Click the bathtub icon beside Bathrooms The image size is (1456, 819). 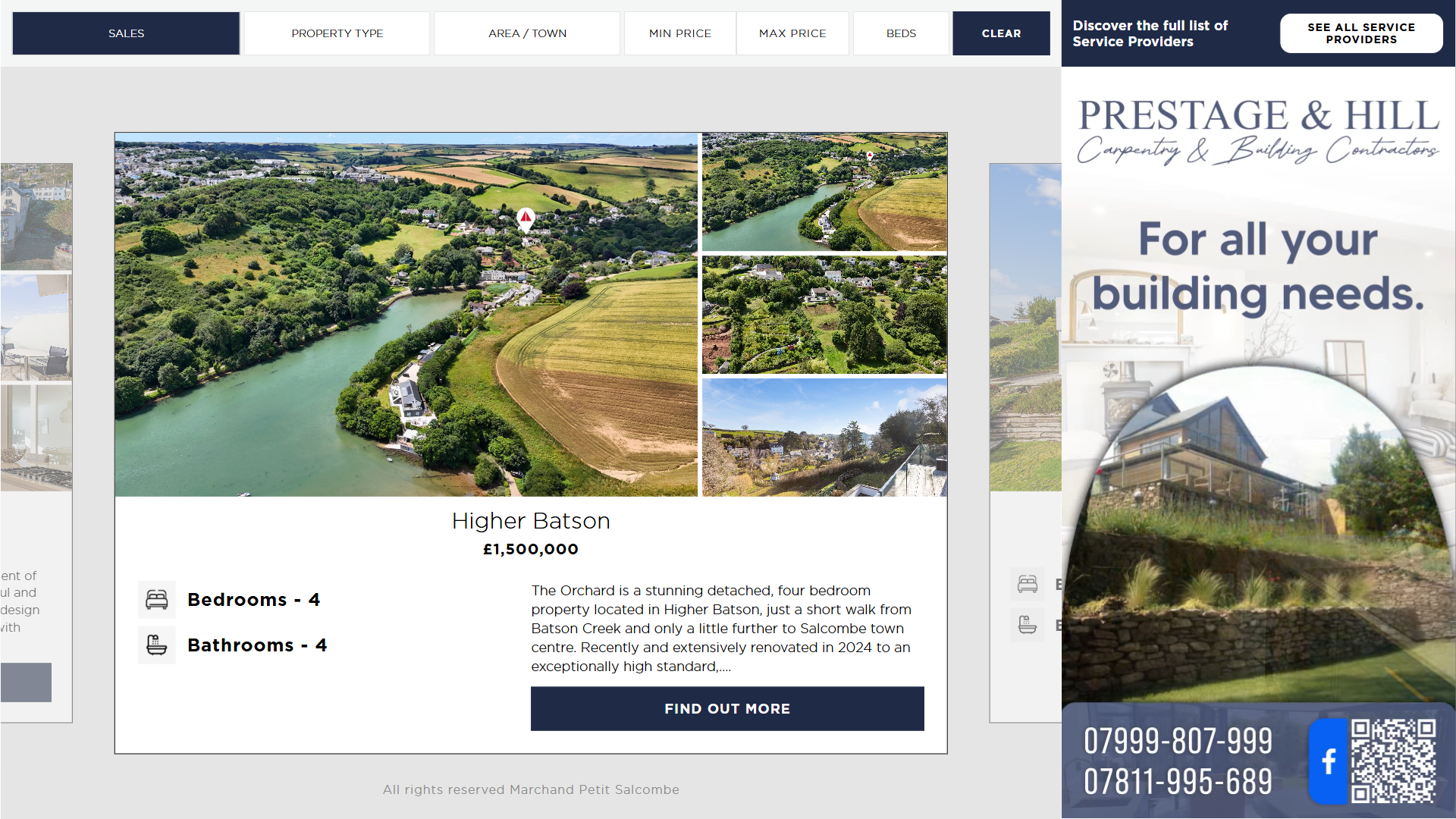(157, 645)
